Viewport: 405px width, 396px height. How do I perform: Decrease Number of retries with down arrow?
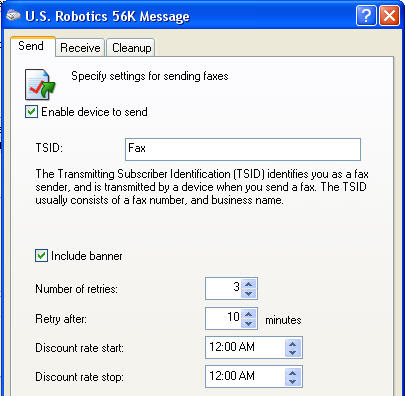pyautogui.click(x=249, y=293)
